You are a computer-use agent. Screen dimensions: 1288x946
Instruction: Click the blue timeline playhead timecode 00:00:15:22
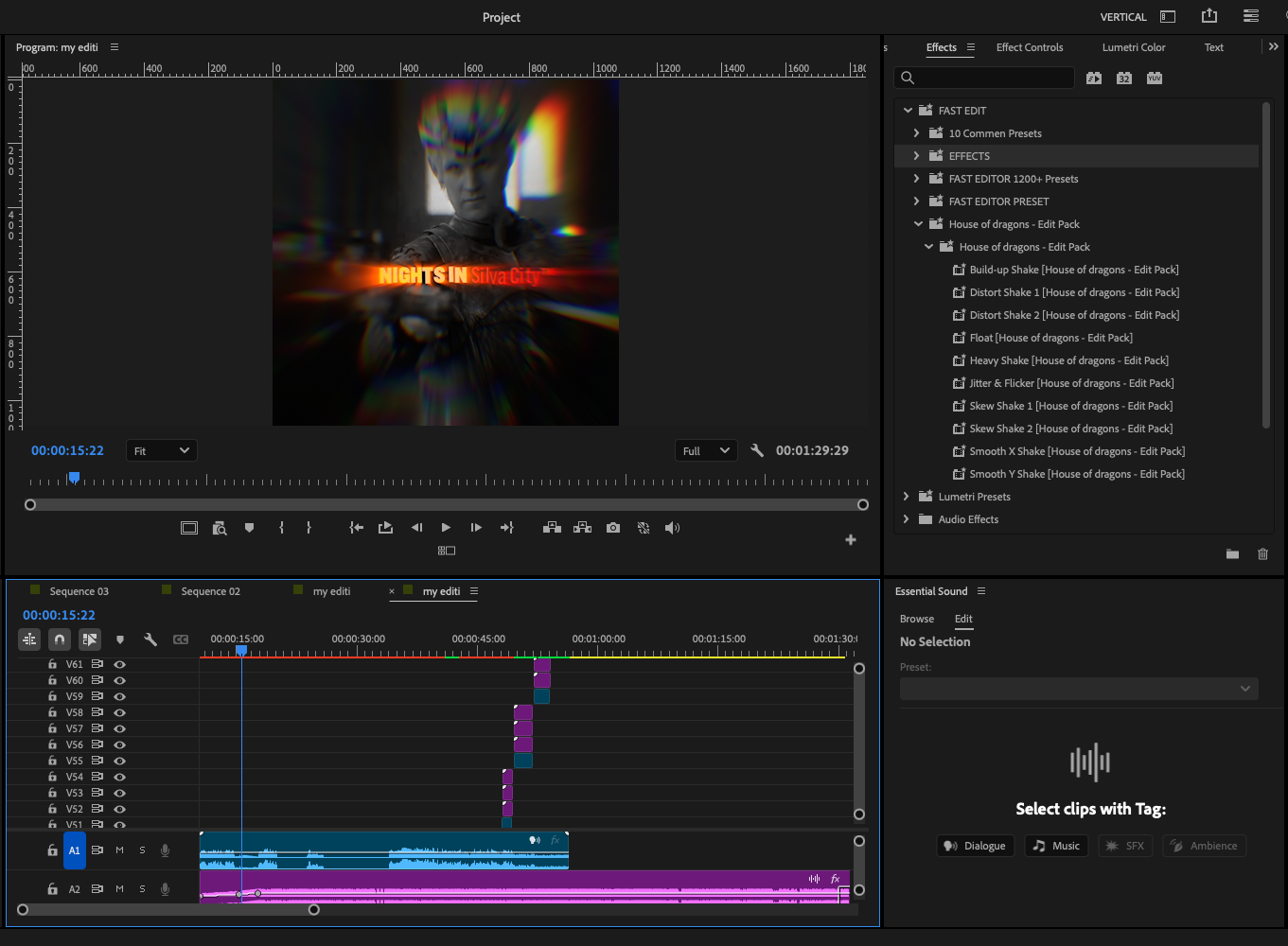point(59,615)
